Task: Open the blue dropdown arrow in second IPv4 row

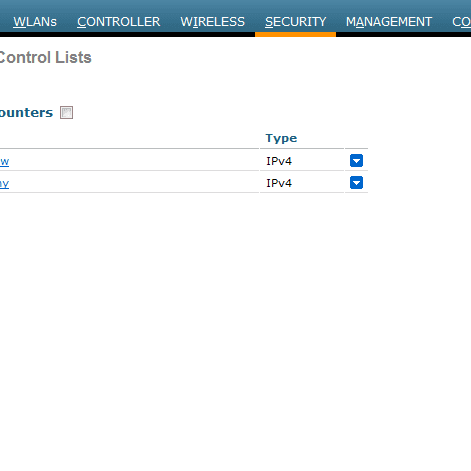Action: [356, 183]
